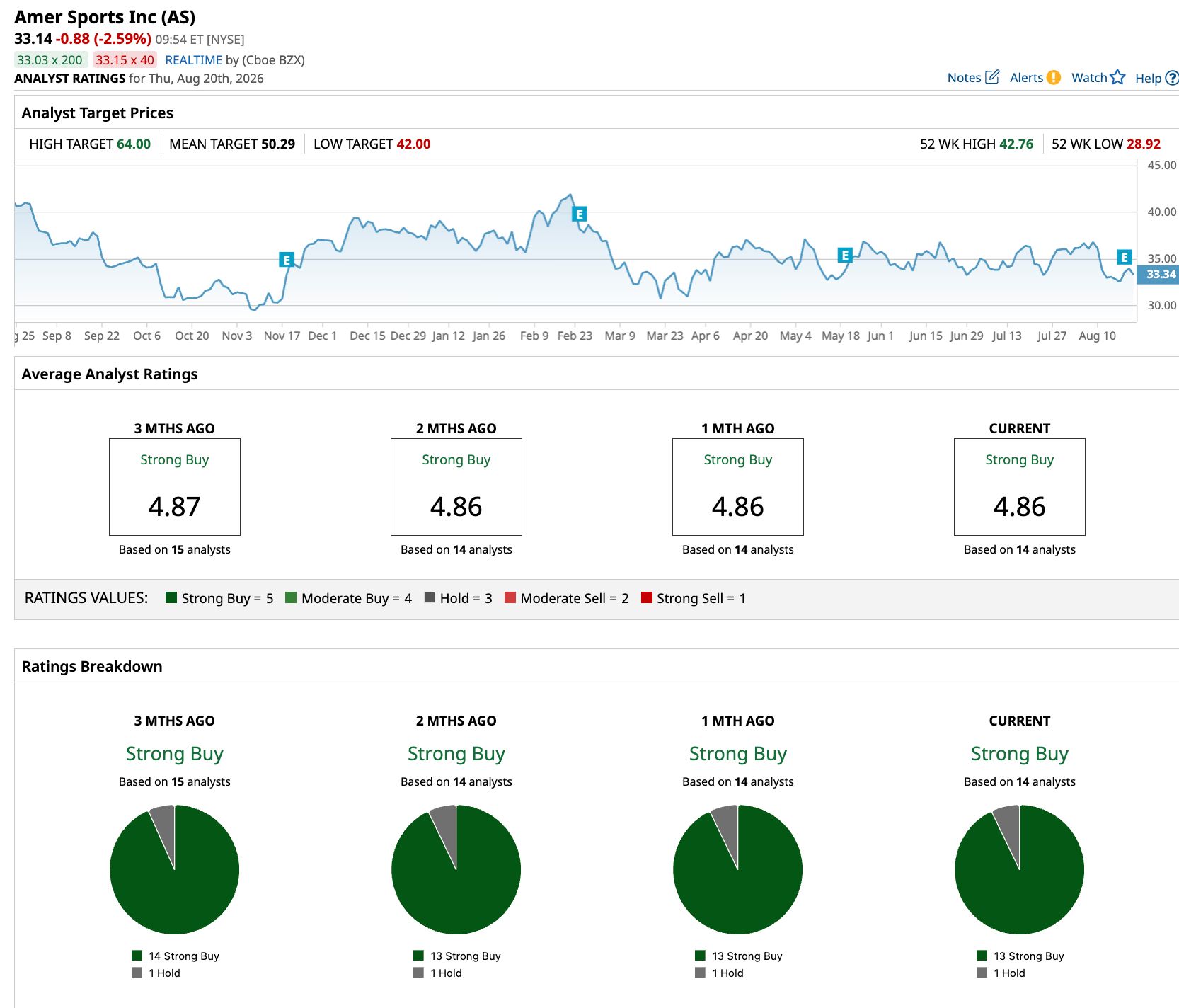The image size is (1179, 1008).
Task: Click the Dec 15 date label on chart
Action: (x=367, y=336)
